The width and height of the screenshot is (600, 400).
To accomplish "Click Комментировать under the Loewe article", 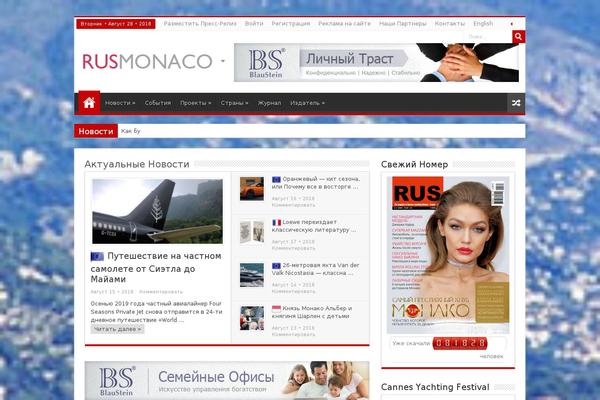I will pyautogui.click(x=293, y=249).
